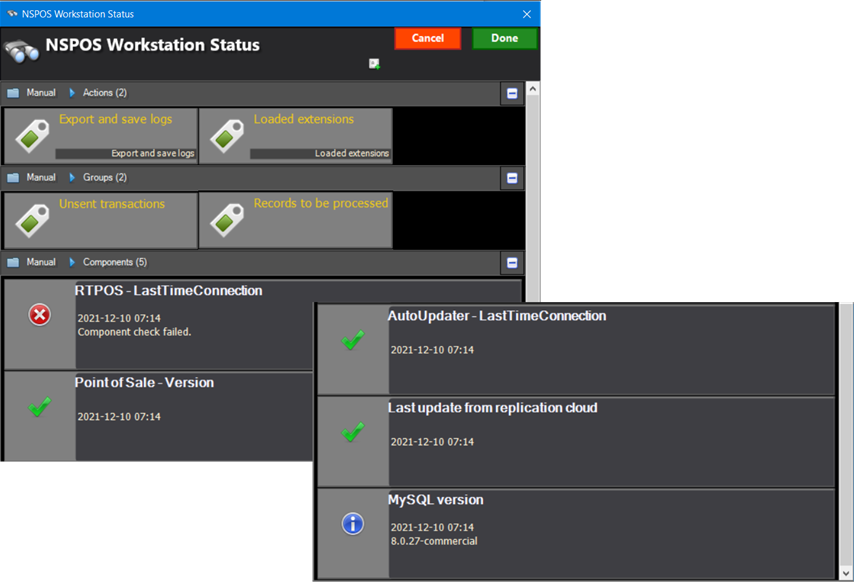The image size is (854, 582).
Task: Click the blue arrow before Components (5)
Action: (x=72, y=262)
